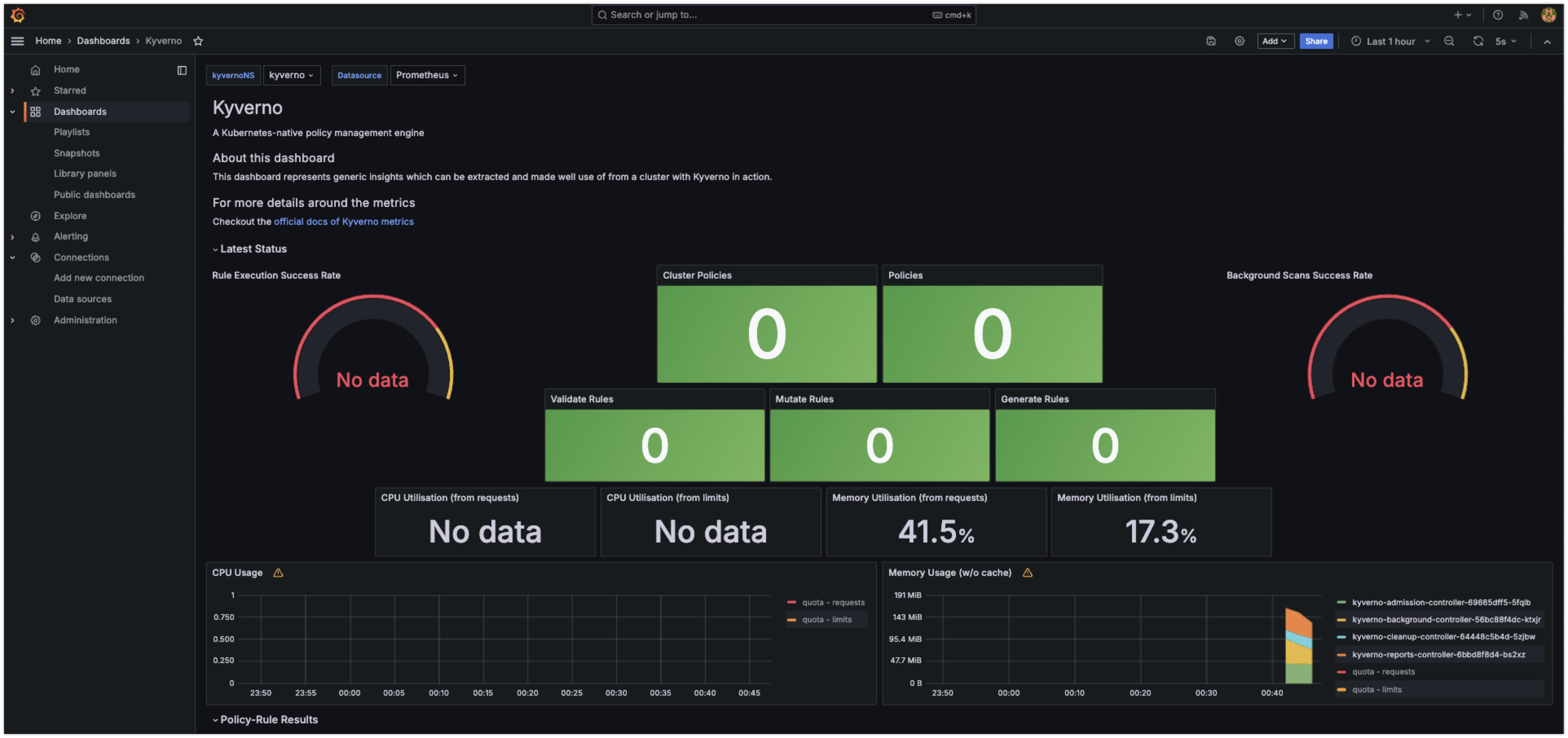Expand the Starred sidebar section
This screenshot has width=1568, height=738.
[x=12, y=91]
